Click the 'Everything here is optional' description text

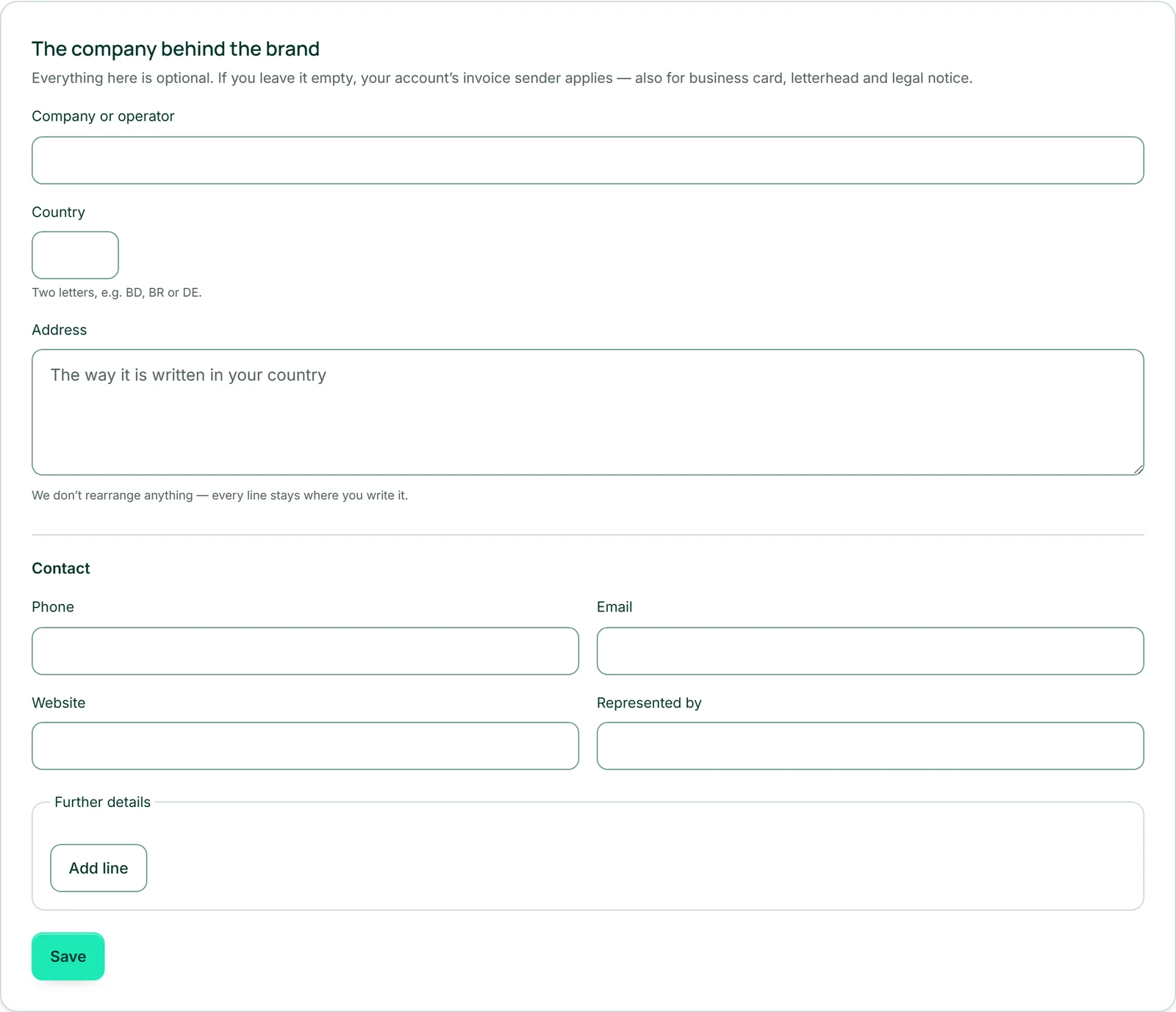(502, 78)
